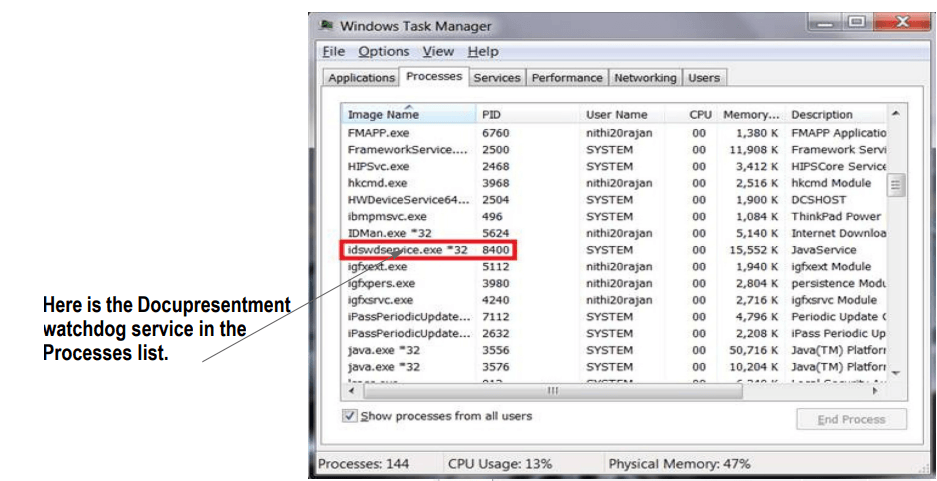
Task: Sort by Image Name column header
Action: (x=408, y=114)
